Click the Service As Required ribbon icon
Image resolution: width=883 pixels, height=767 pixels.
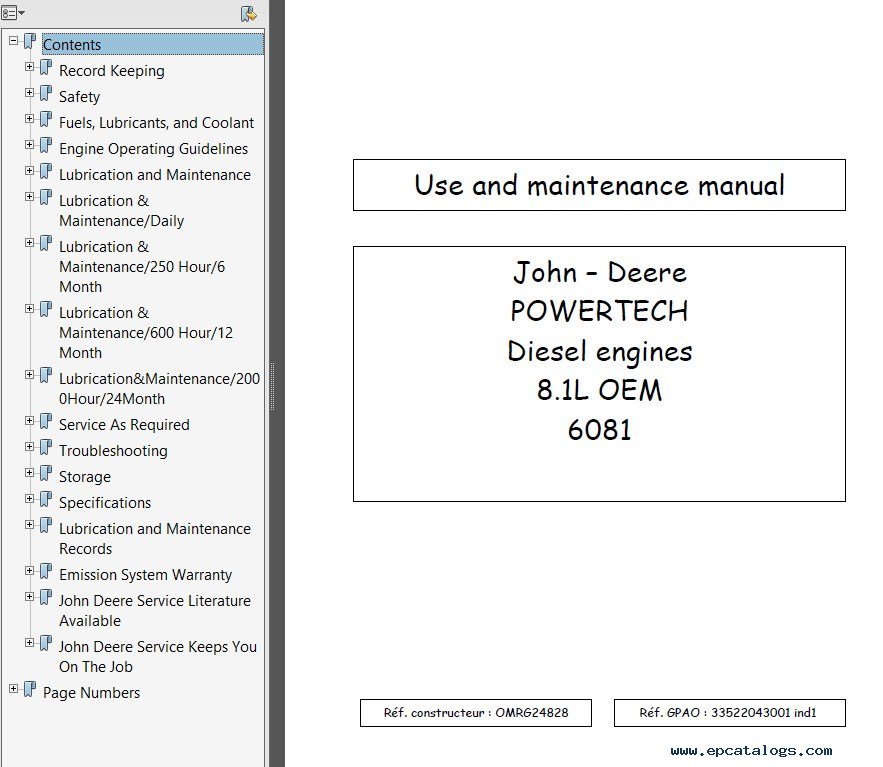(46, 422)
